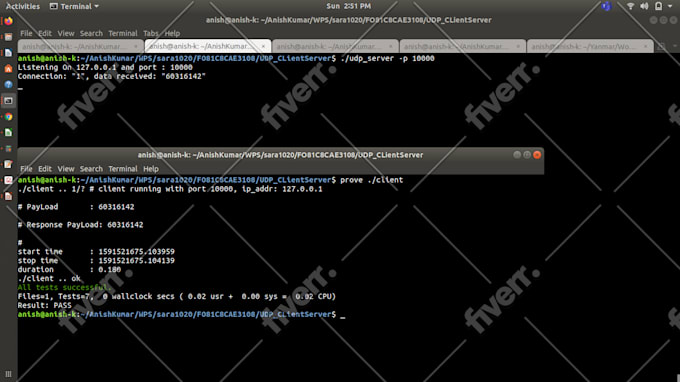
Task: Click the 'Result: PASS' line
Action: click(44, 305)
